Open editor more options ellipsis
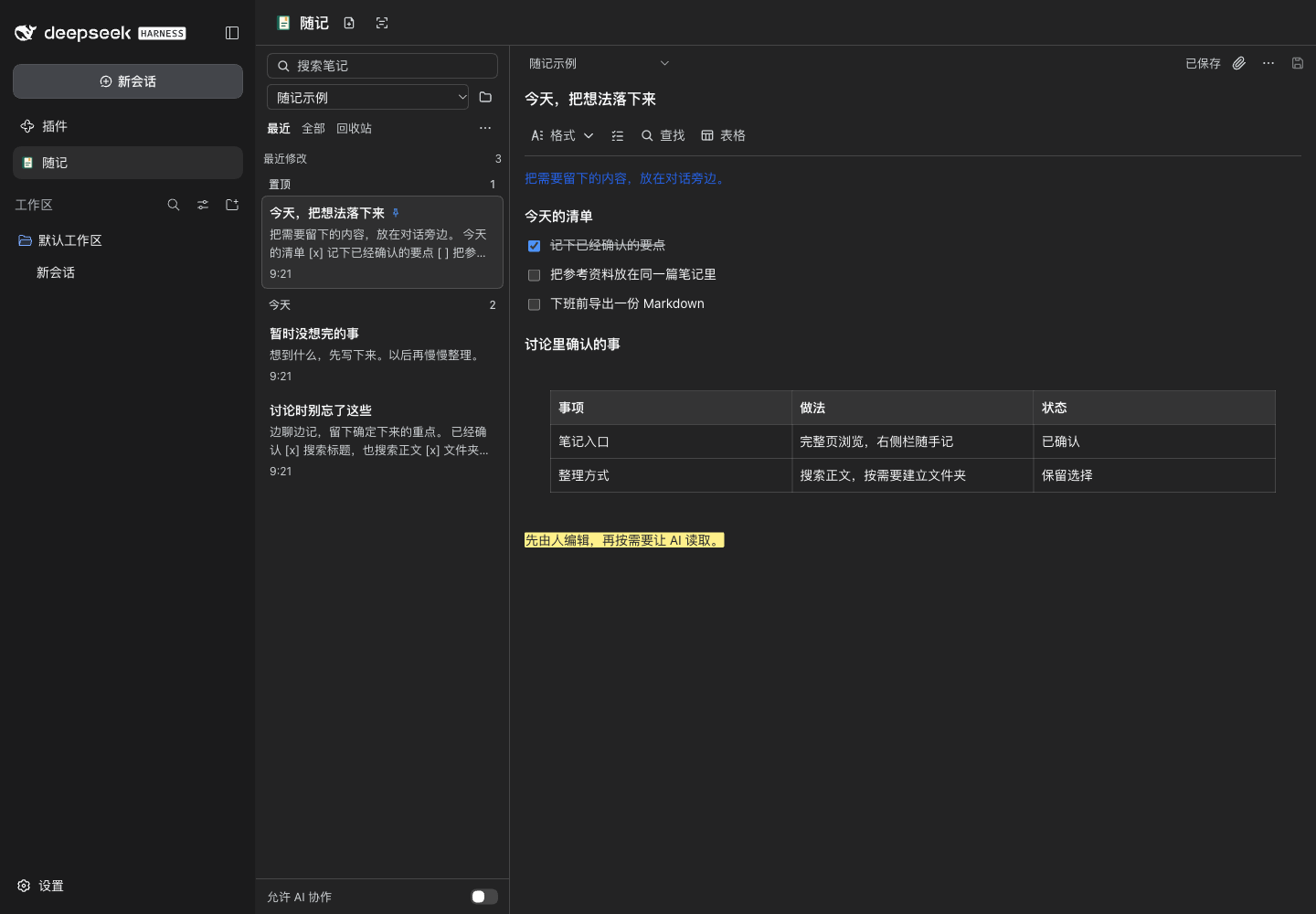 (x=1268, y=63)
